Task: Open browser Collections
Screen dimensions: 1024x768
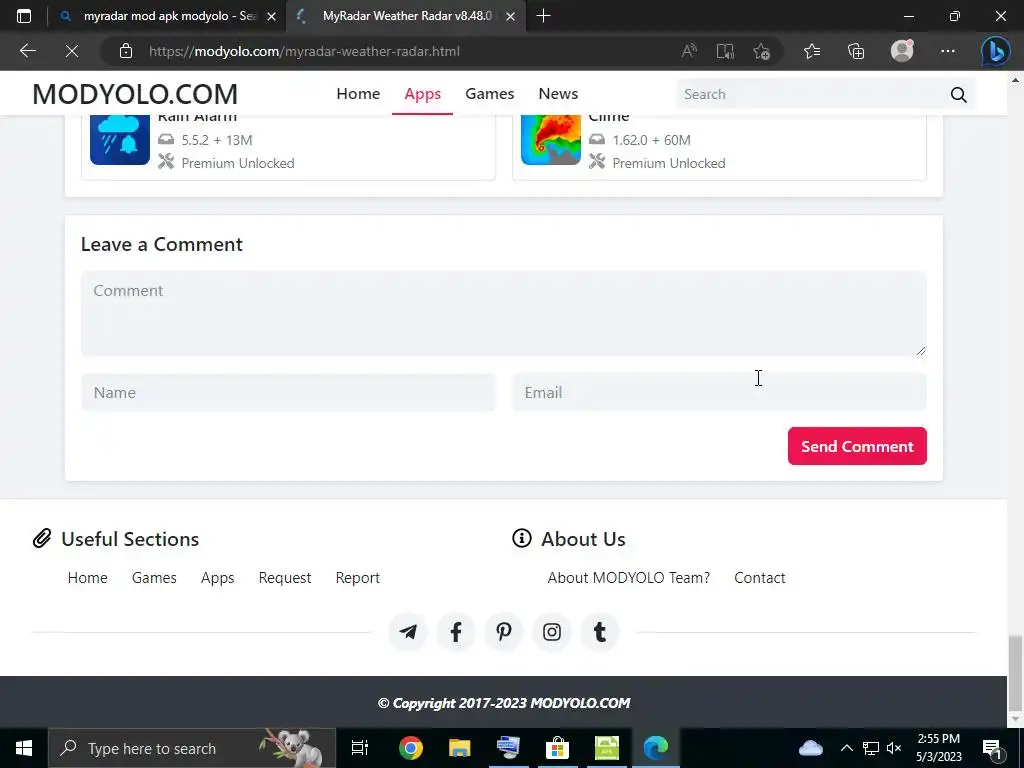Action: [856, 51]
